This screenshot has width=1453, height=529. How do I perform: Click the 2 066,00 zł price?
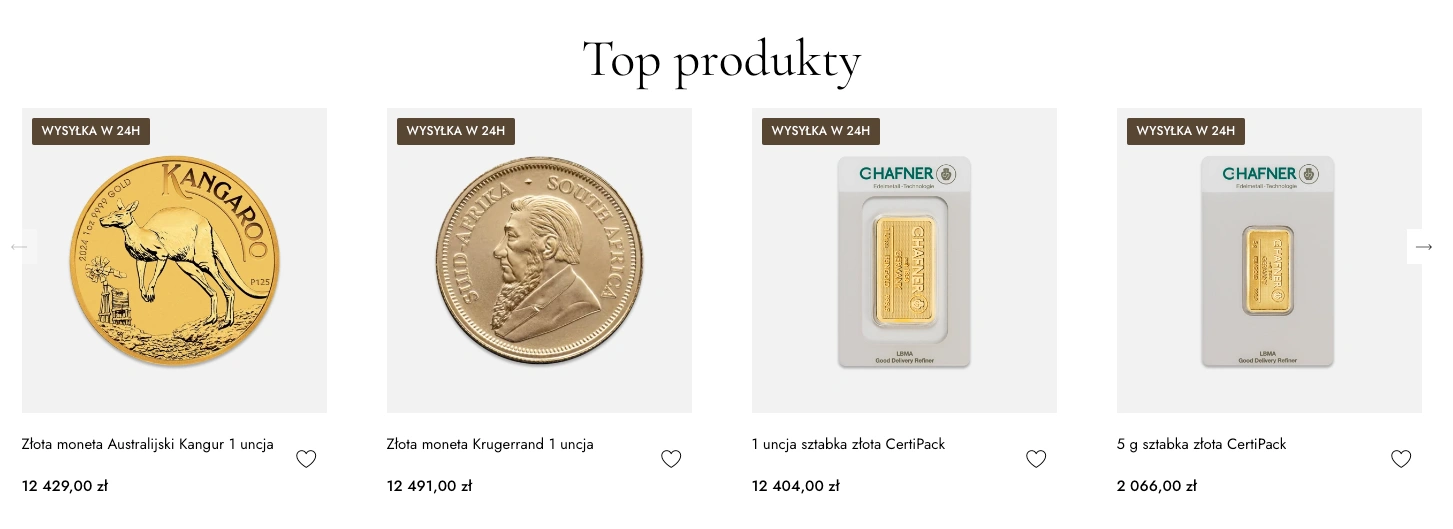click(1157, 486)
